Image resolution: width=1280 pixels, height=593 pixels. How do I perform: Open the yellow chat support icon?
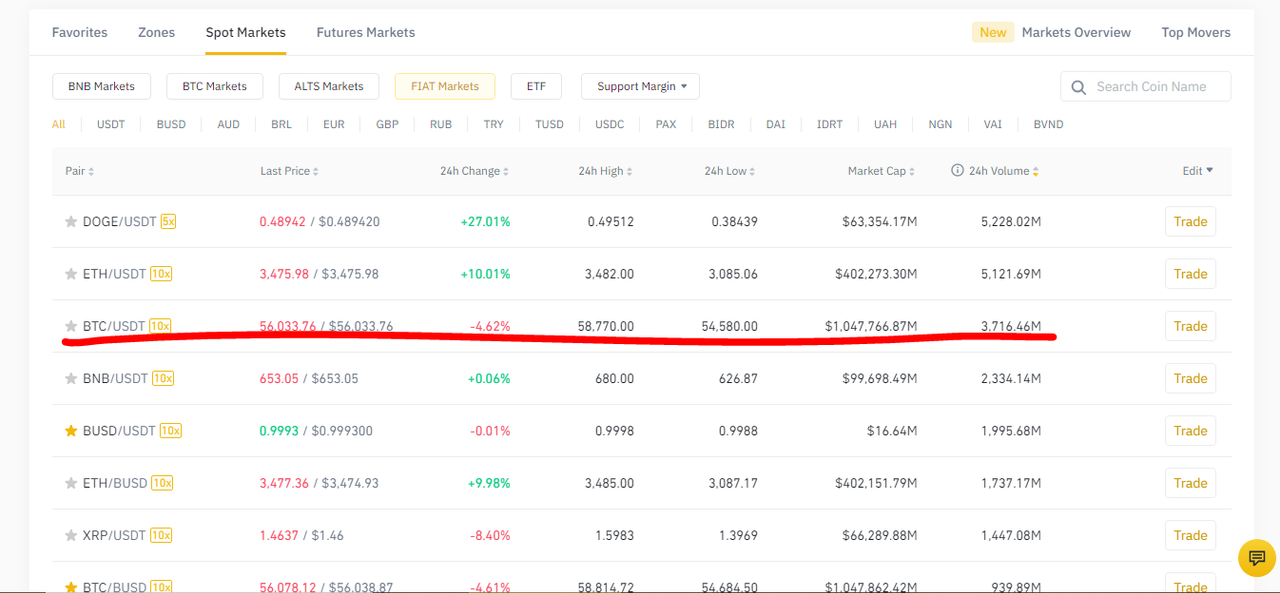click(1257, 558)
